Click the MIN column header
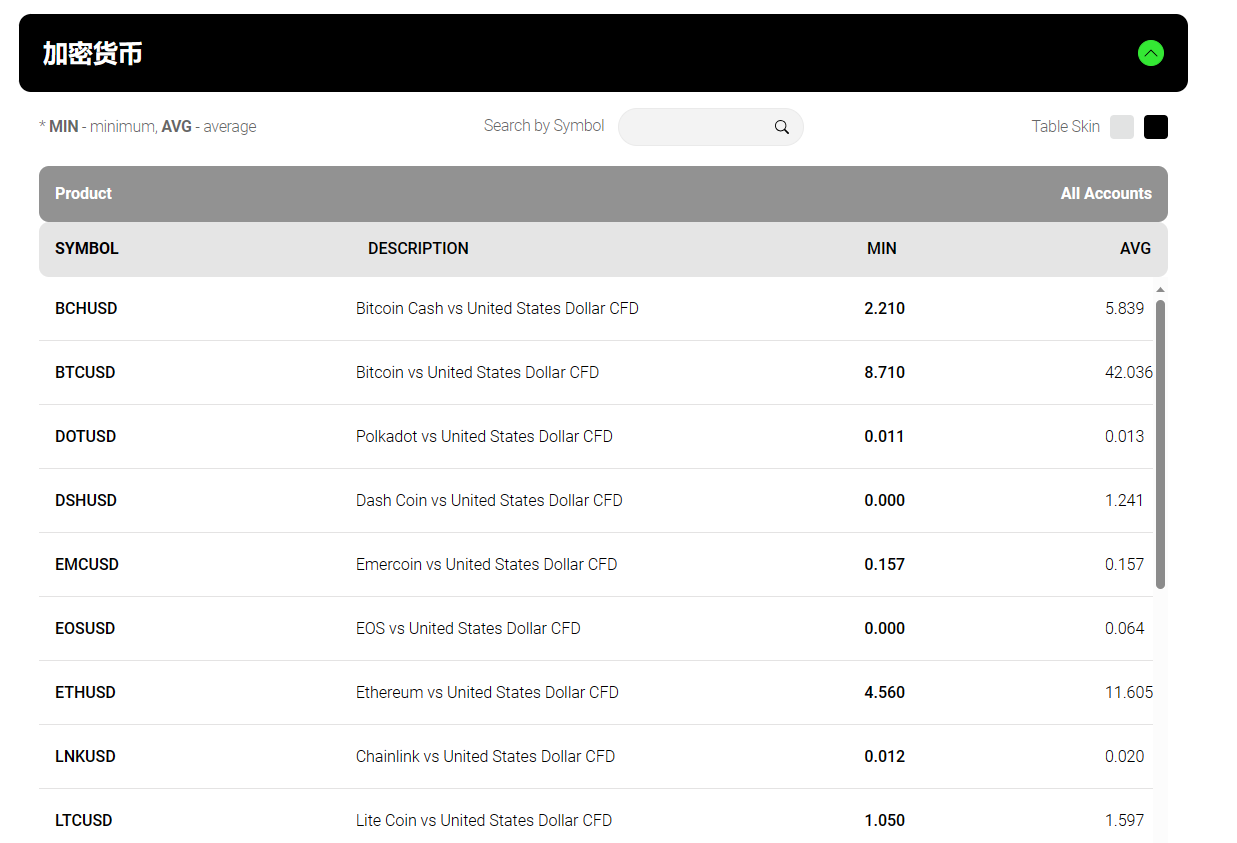 [882, 249]
